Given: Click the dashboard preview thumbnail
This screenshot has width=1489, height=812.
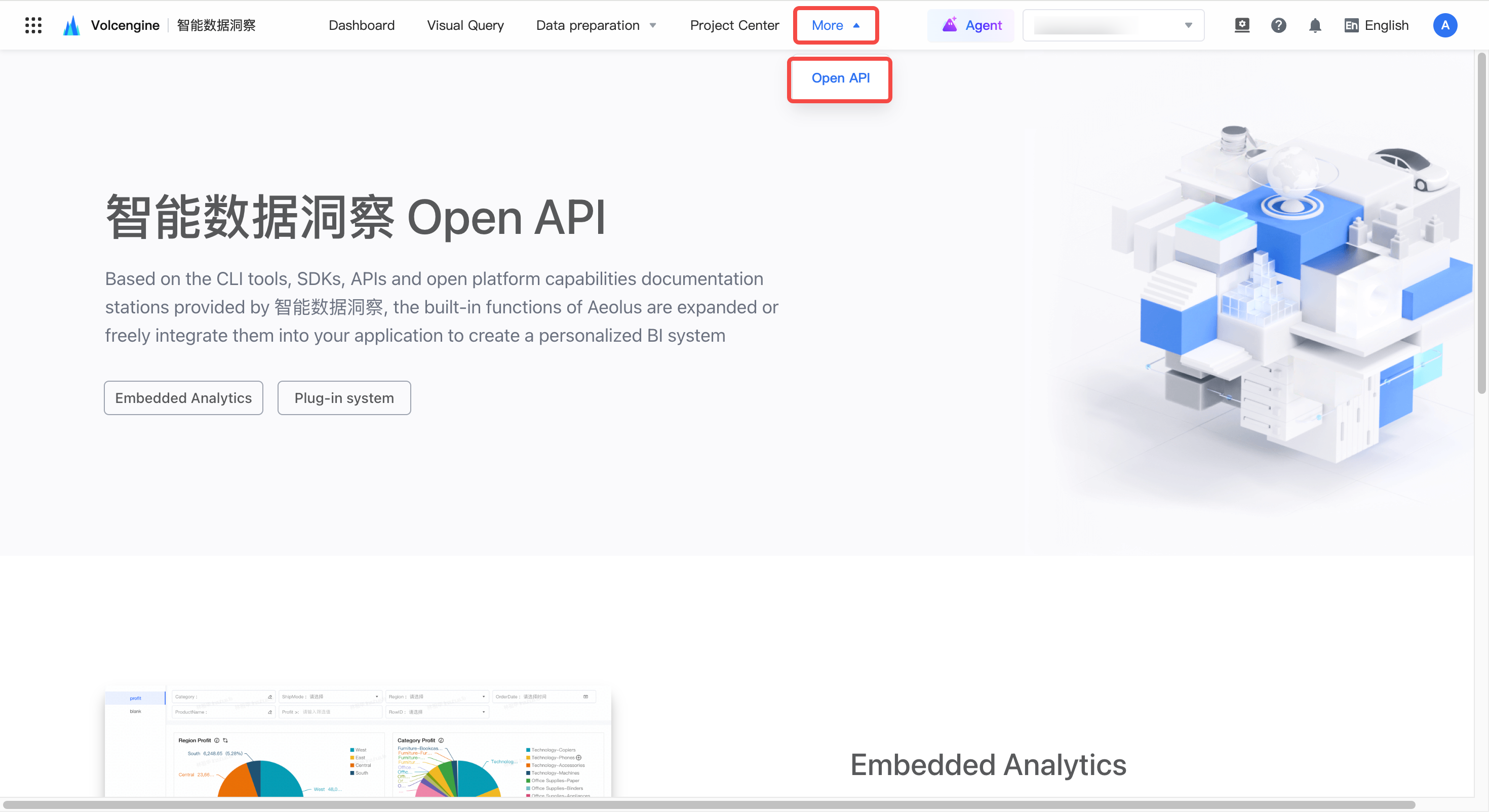Looking at the screenshot, I should [x=358, y=742].
